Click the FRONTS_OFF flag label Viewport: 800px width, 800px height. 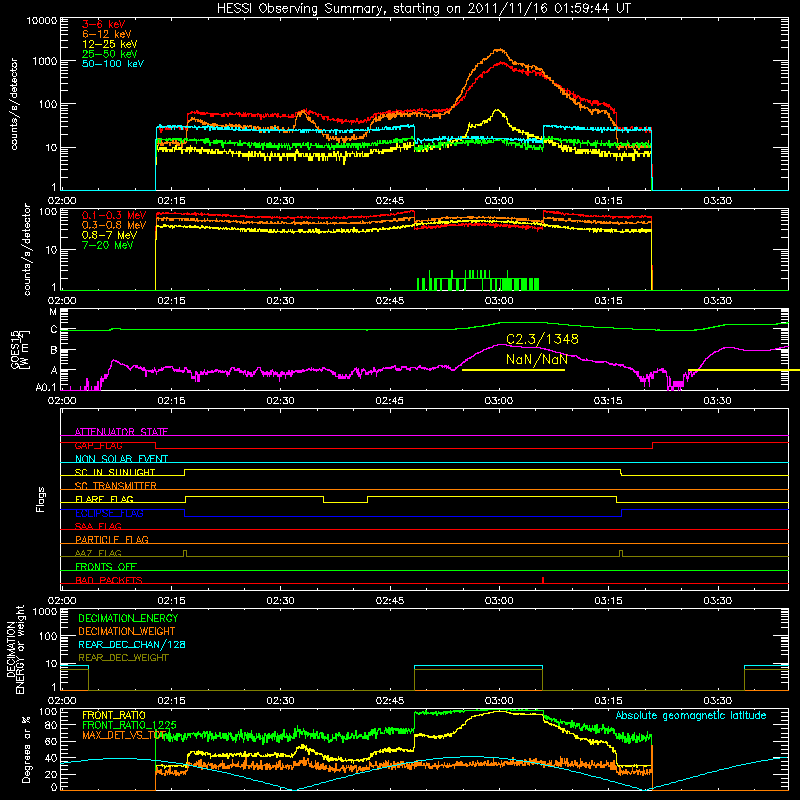point(106,567)
